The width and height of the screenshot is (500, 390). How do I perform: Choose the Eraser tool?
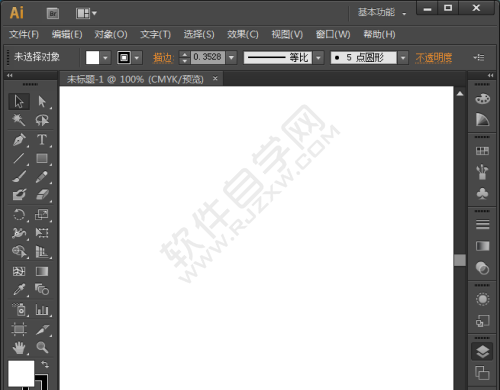pos(42,195)
